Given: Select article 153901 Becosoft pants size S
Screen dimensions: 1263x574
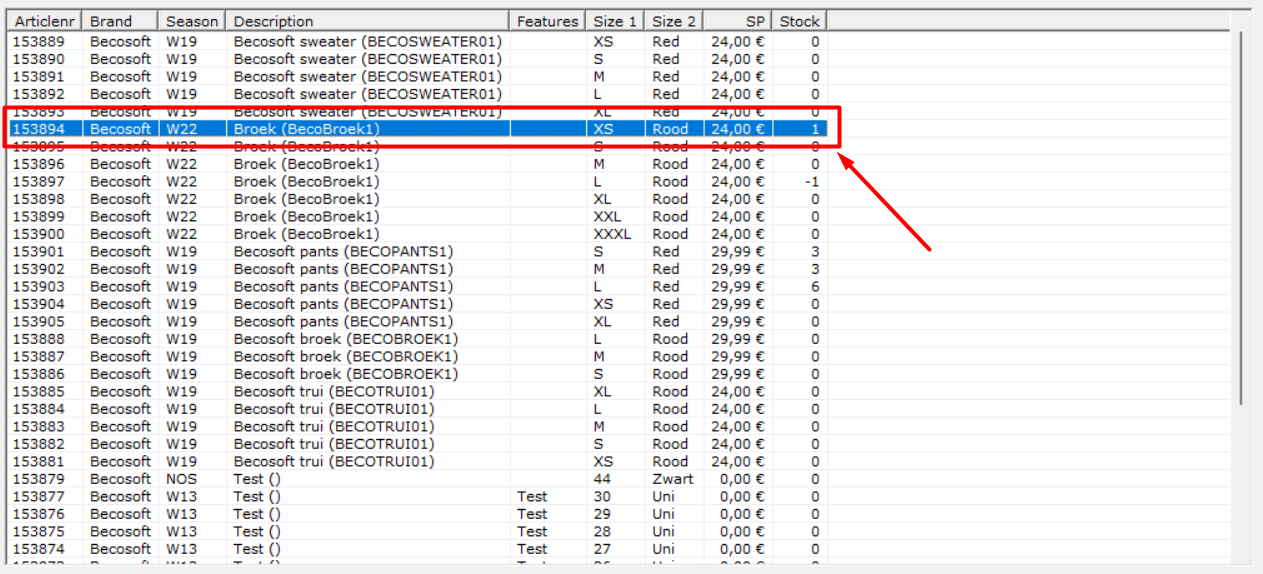Looking at the screenshot, I should point(417,252).
